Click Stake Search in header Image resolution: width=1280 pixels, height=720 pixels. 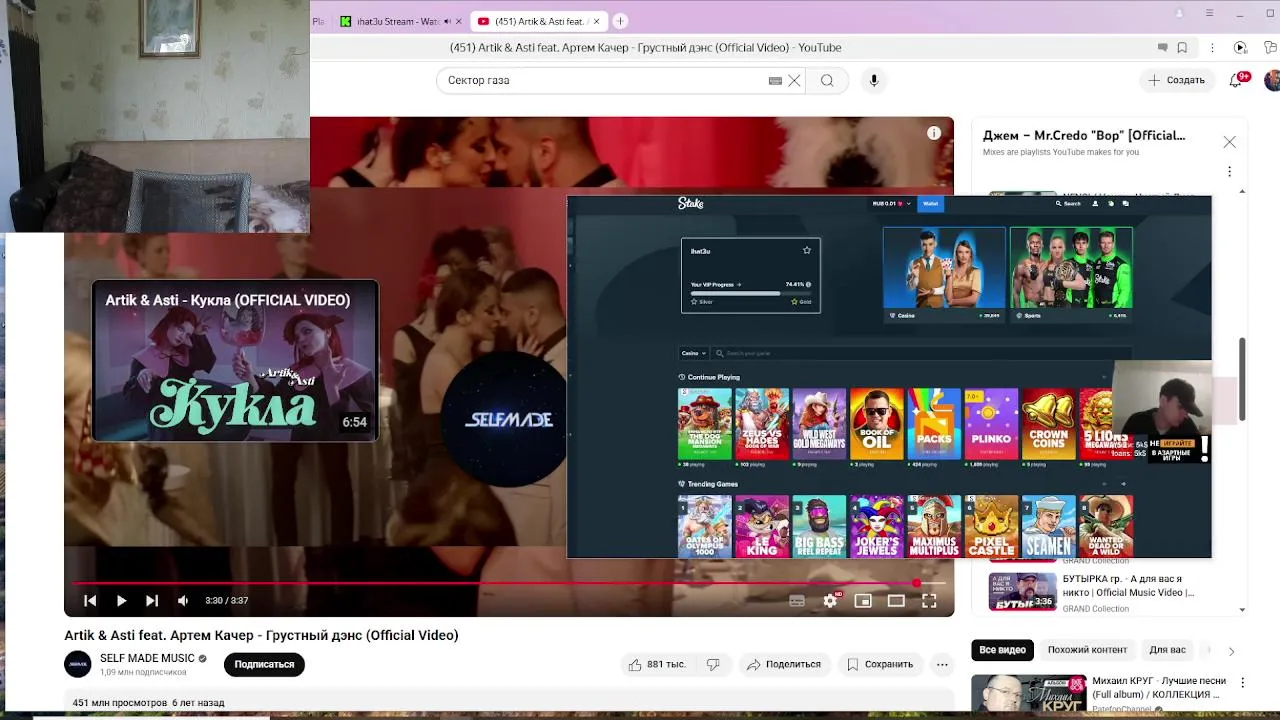(1069, 203)
